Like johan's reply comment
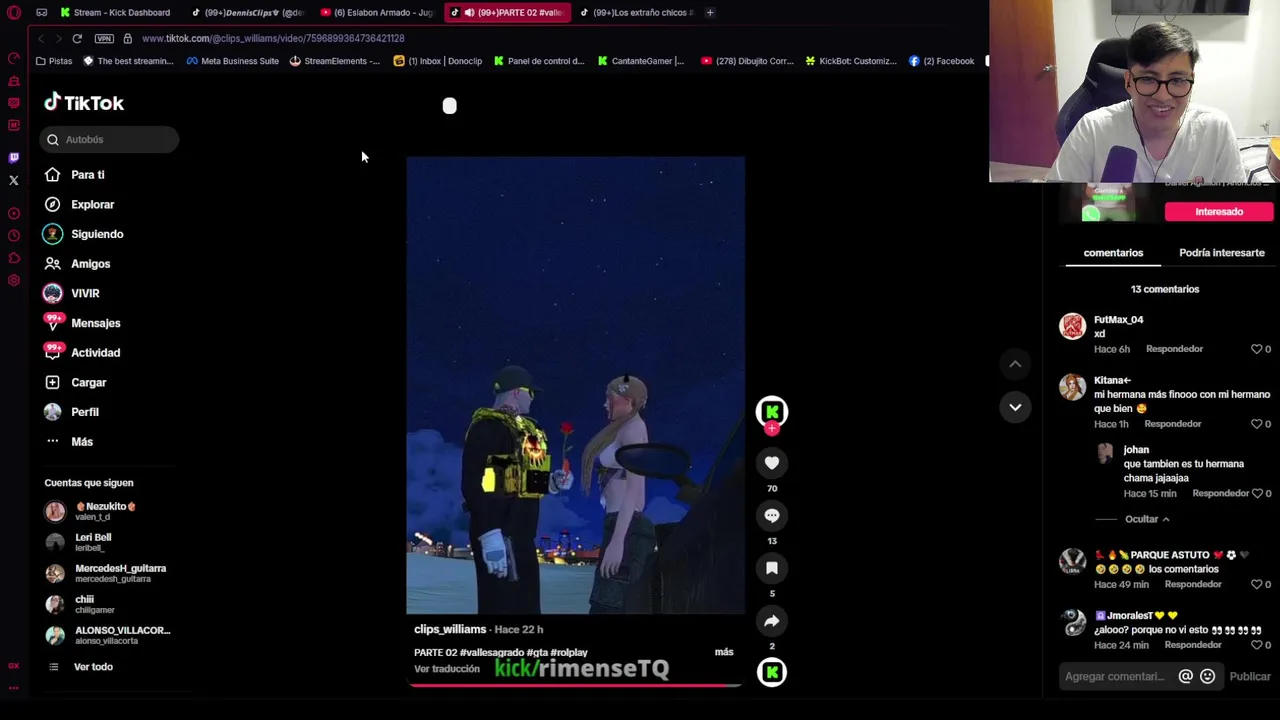The height and width of the screenshot is (720, 1280). [x=1257, y=493]
